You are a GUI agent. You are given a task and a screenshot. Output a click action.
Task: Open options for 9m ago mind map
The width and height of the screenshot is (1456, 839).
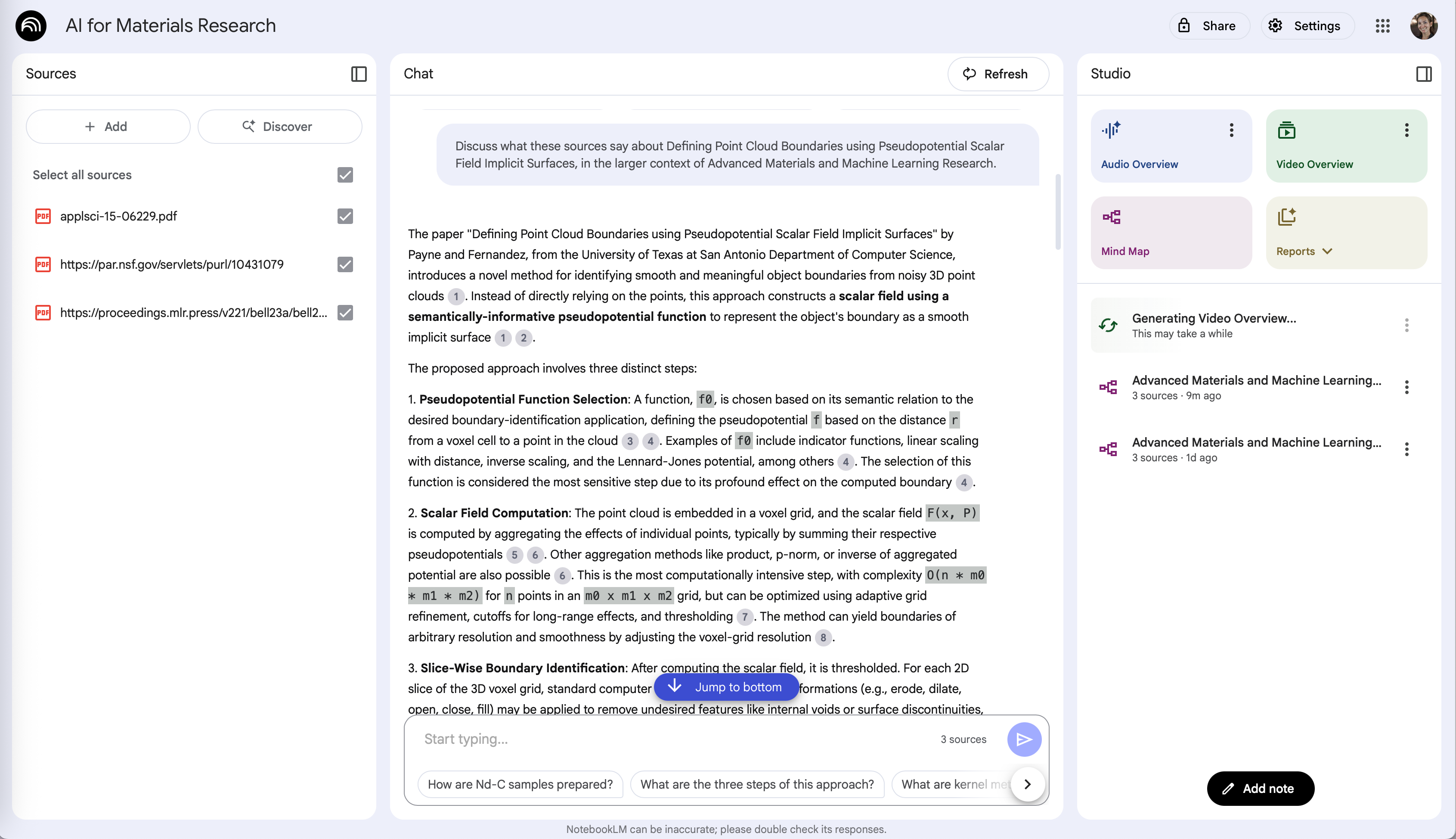point(1406,387)
